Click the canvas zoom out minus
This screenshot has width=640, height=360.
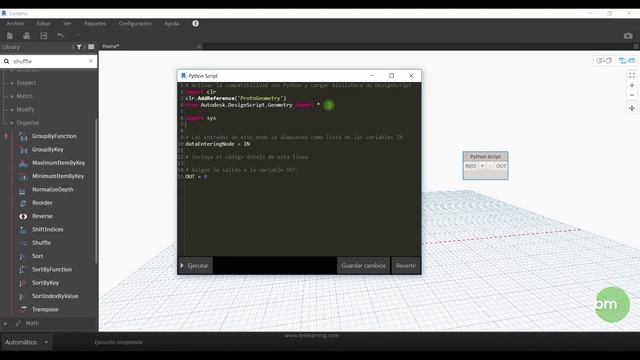[632, 95]
